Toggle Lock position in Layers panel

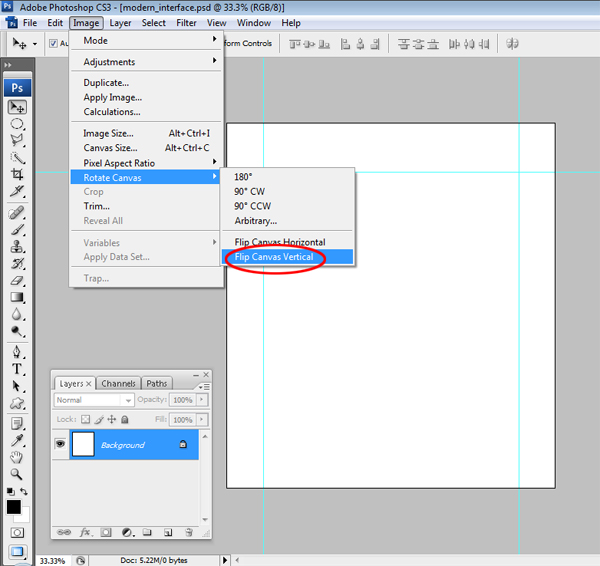pos(112,419)
